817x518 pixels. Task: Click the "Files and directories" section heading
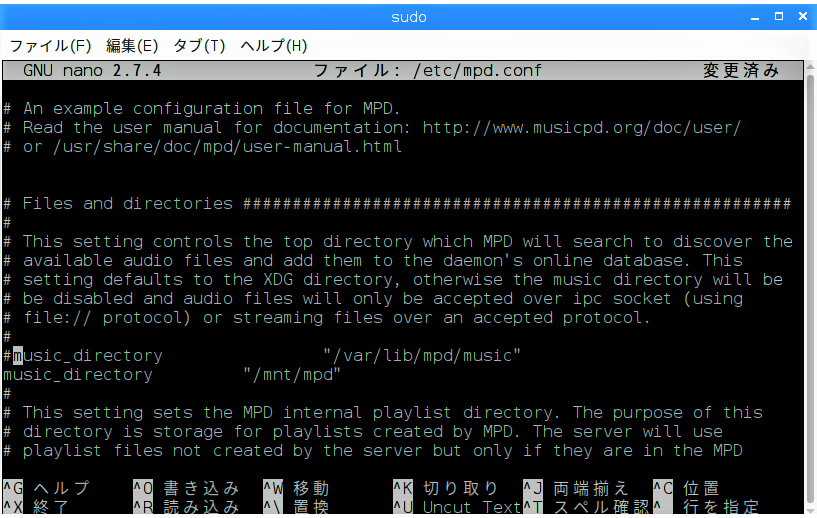tap(128, 203)
